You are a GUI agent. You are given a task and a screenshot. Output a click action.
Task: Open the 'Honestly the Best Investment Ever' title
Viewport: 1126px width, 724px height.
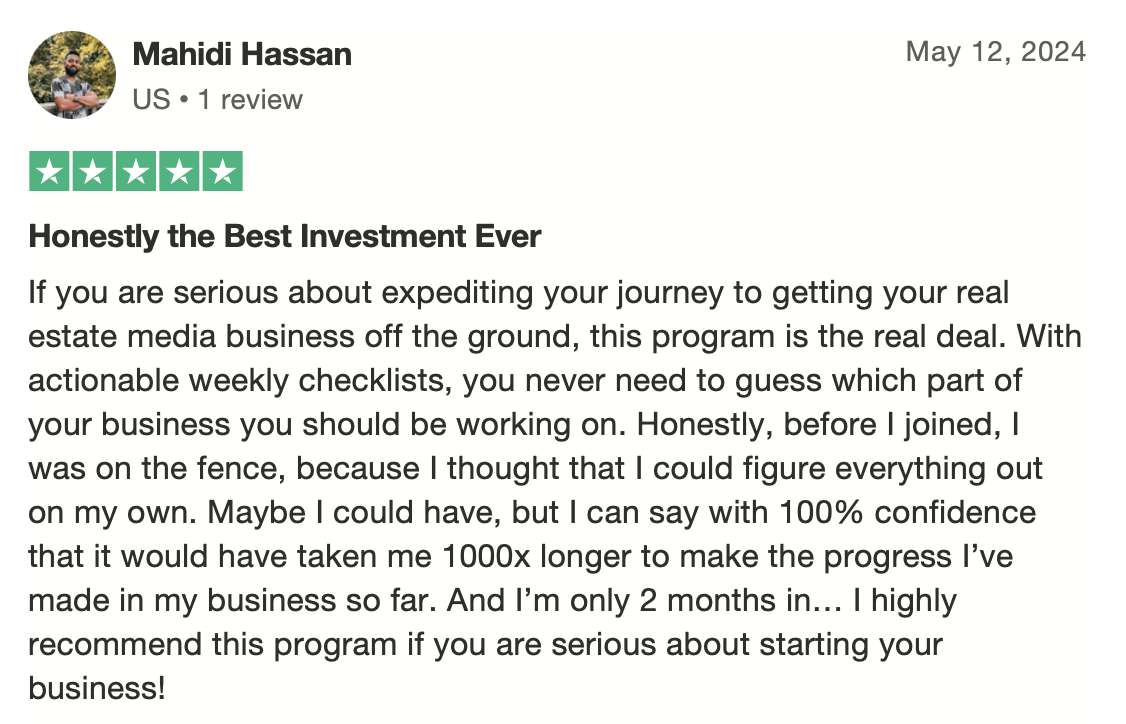click(x=284, y=236)
